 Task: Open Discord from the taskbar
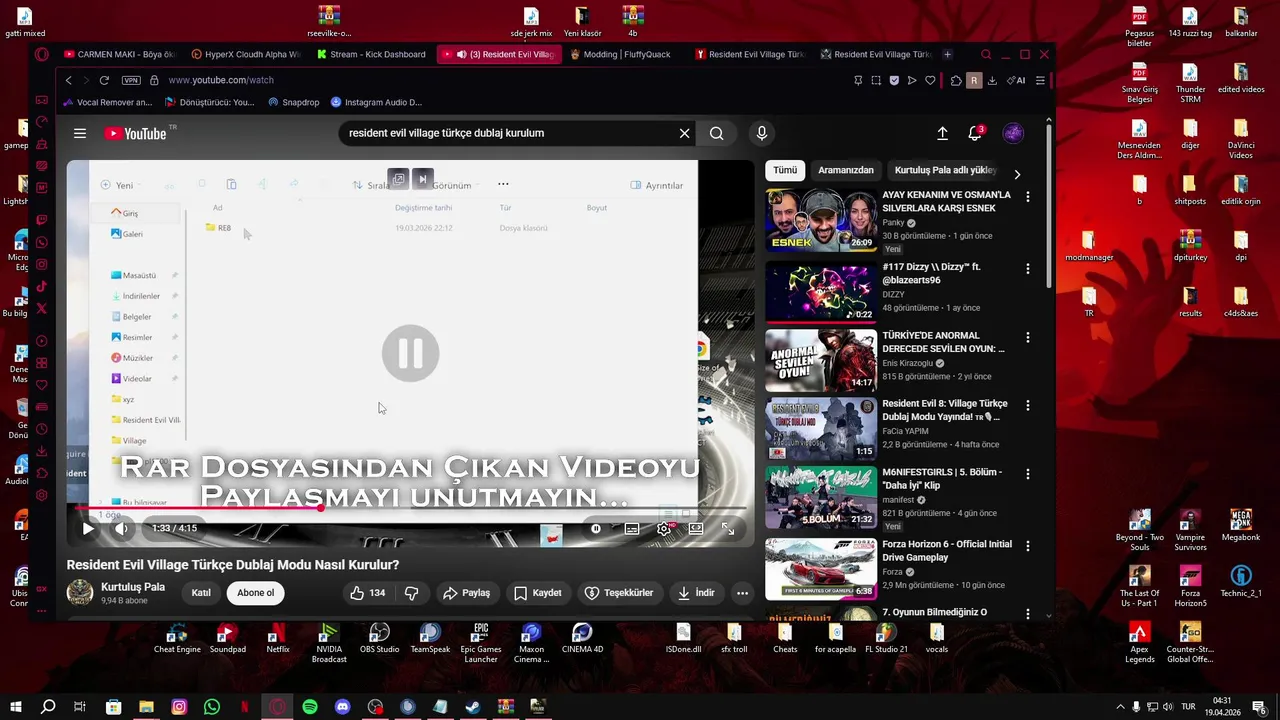[343, 707]
